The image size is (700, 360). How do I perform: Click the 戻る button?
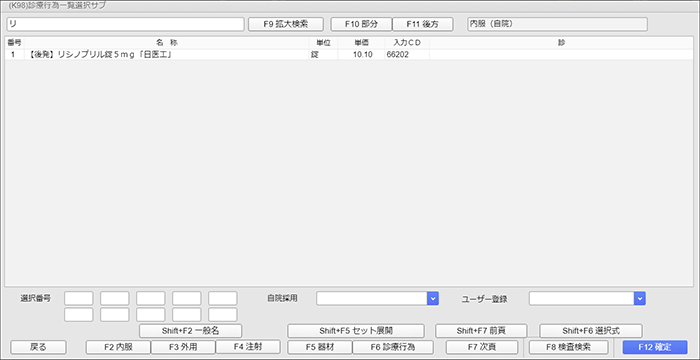coord(38,347)
